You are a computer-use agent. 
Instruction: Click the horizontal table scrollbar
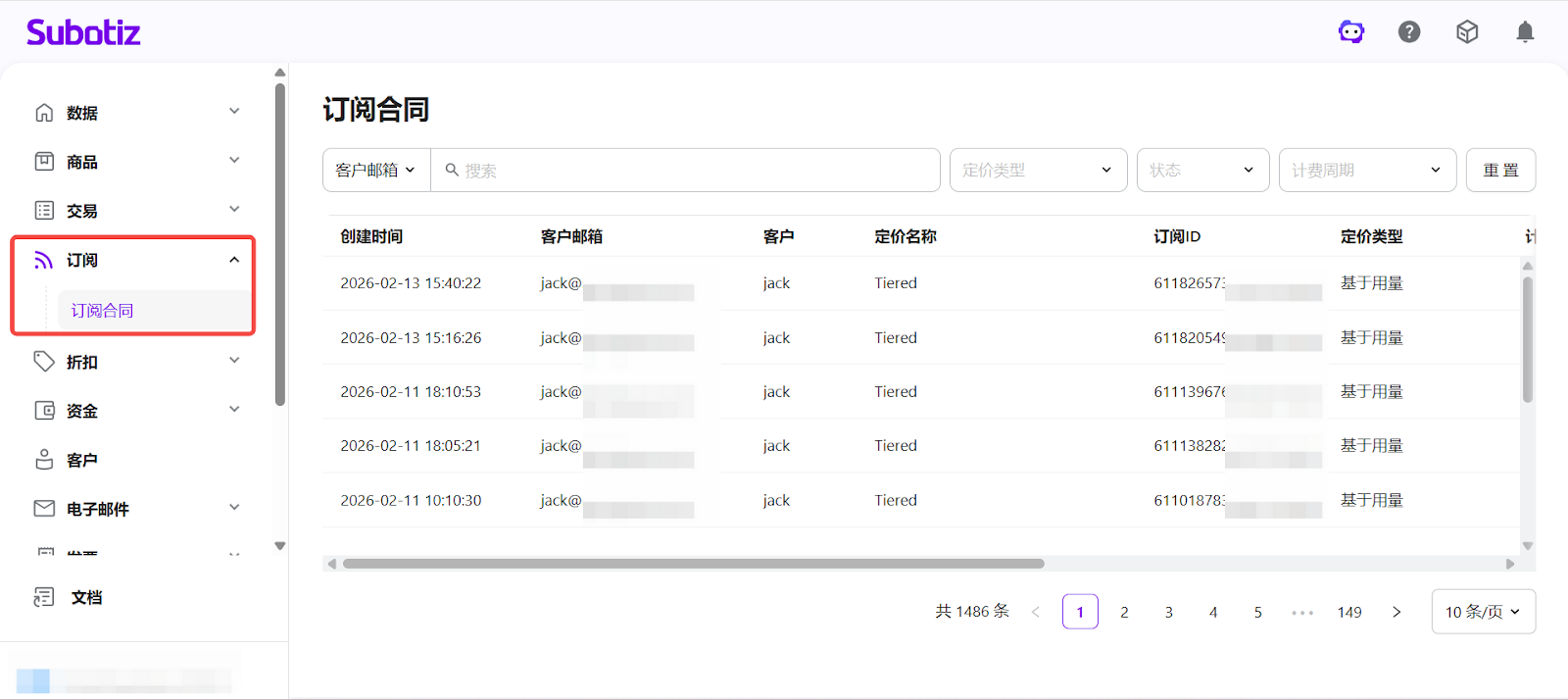pos(693,564)
